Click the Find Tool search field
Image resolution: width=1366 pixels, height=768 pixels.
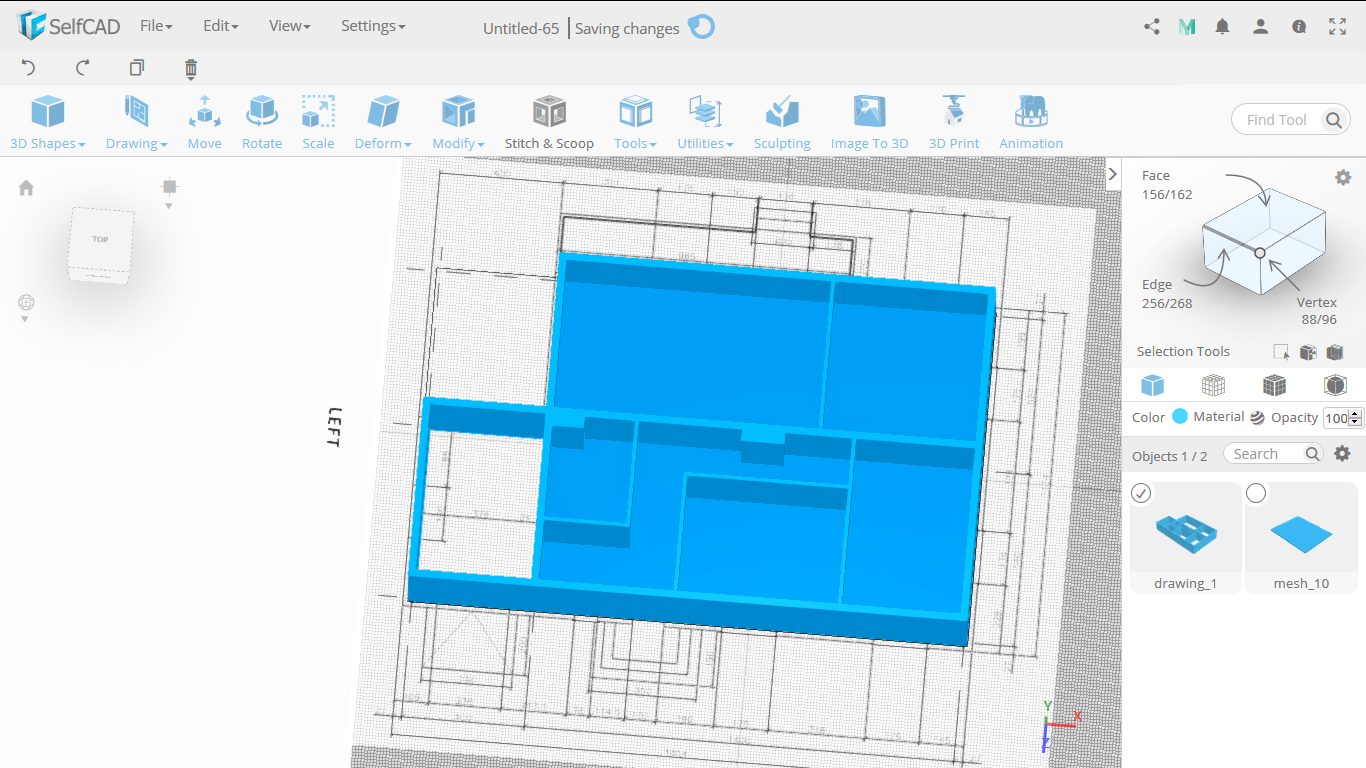click(x=1276, y=120)
